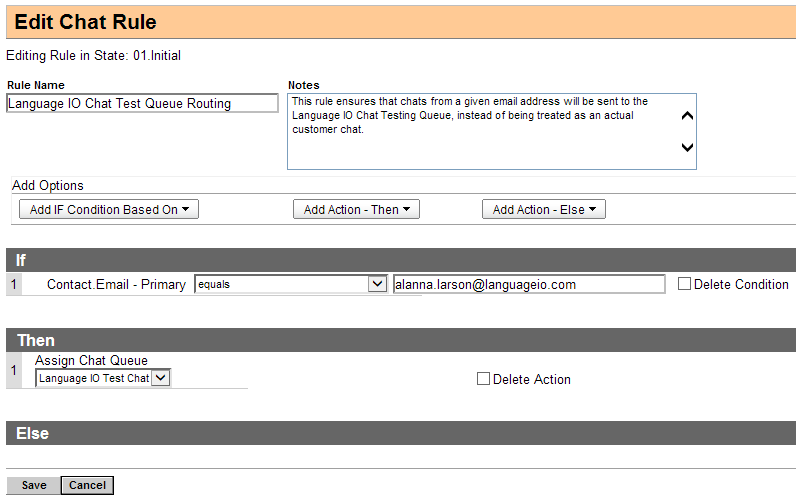Open the equals operator dropdown
Viewport: 796px width, 500px height.
click(290, 284)
